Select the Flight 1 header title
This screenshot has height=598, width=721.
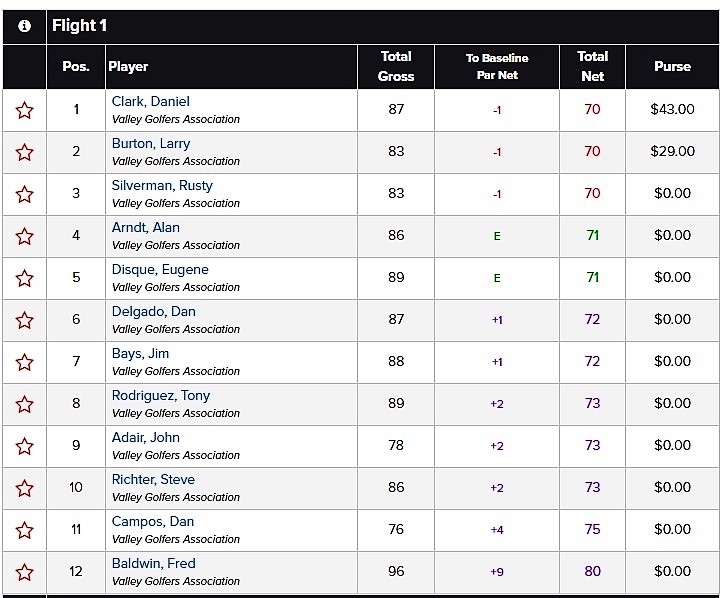[79, 26]
